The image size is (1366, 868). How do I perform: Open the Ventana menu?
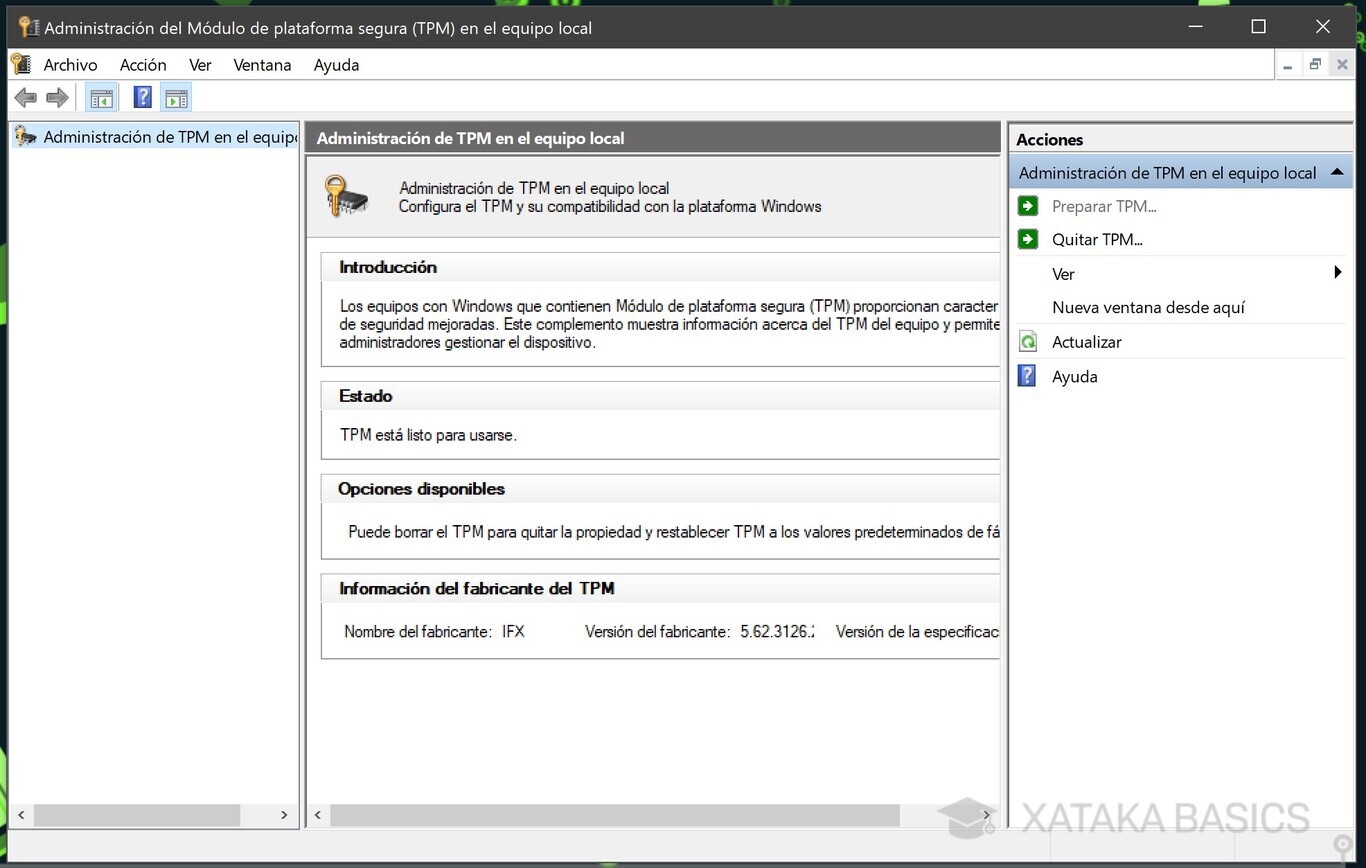point(262,64)
